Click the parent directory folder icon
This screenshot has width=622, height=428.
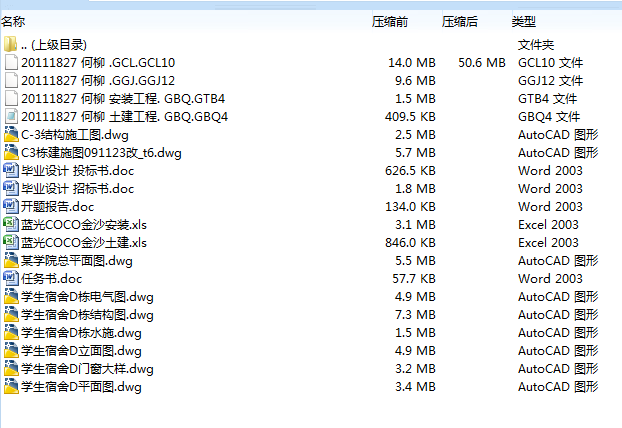[x=11, y=45]
